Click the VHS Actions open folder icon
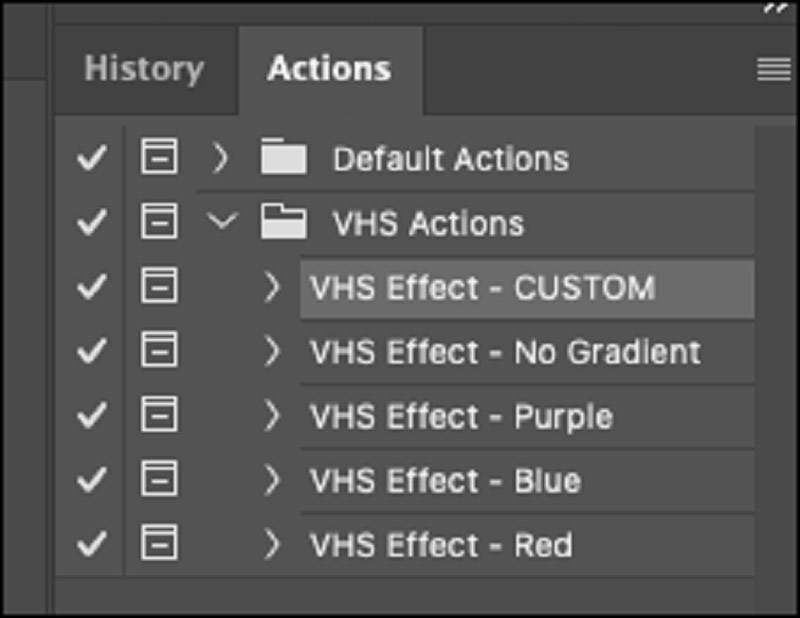The image size is (800, 618). coord(283,223)
